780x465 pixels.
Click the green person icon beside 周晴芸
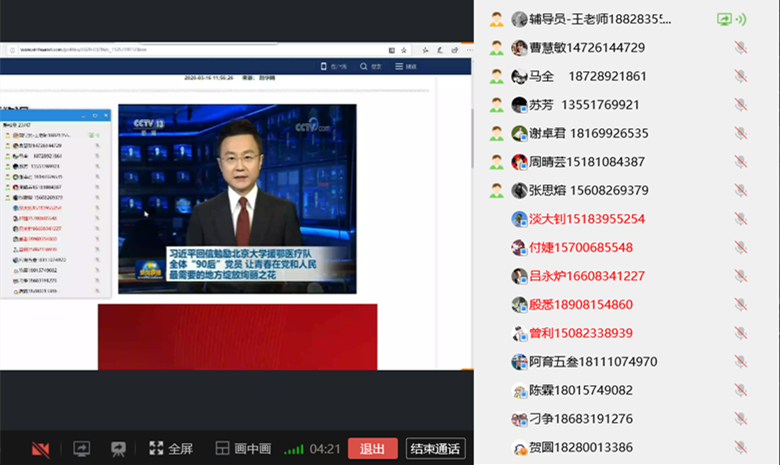point(496,162)
